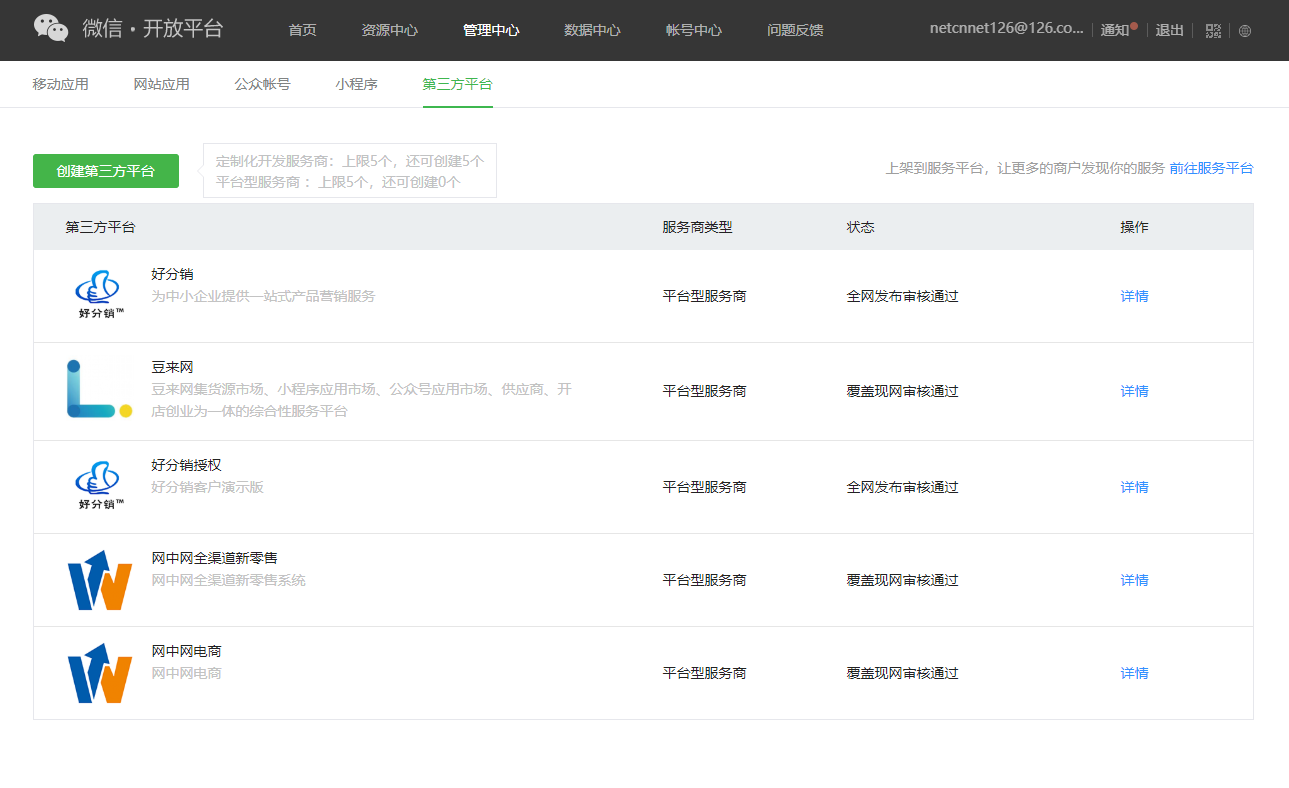
Task: Switch to 移动应用 tab
Action: pos(60,84)
